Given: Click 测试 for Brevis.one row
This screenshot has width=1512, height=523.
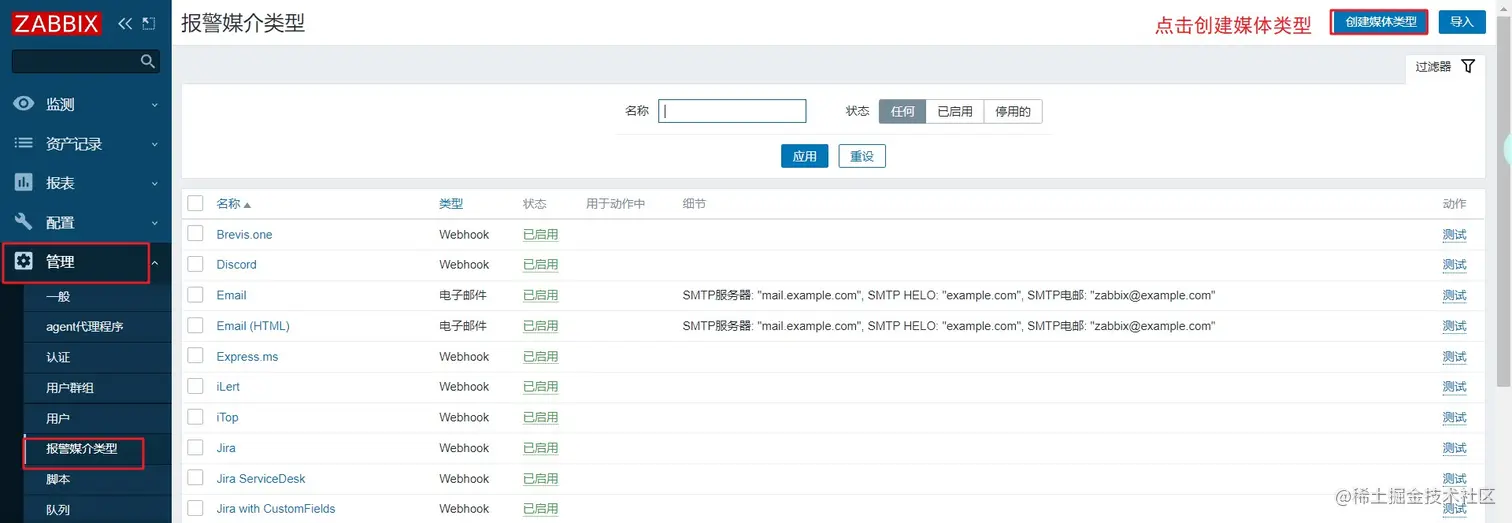Looking at the screenshot, I should [x=1454, y=234].
